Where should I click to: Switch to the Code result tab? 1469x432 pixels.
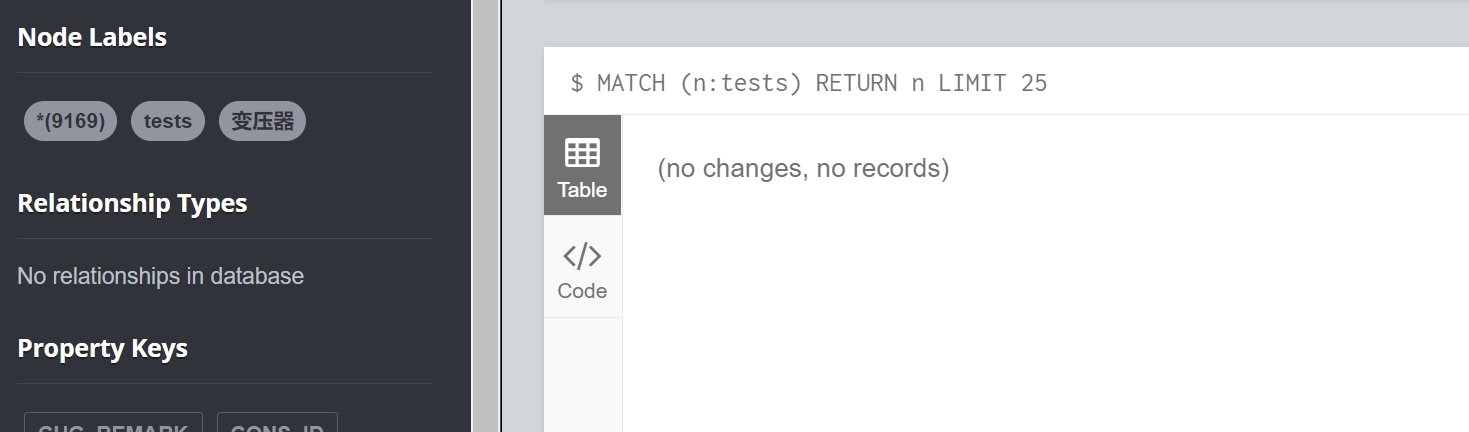point(582,267)
